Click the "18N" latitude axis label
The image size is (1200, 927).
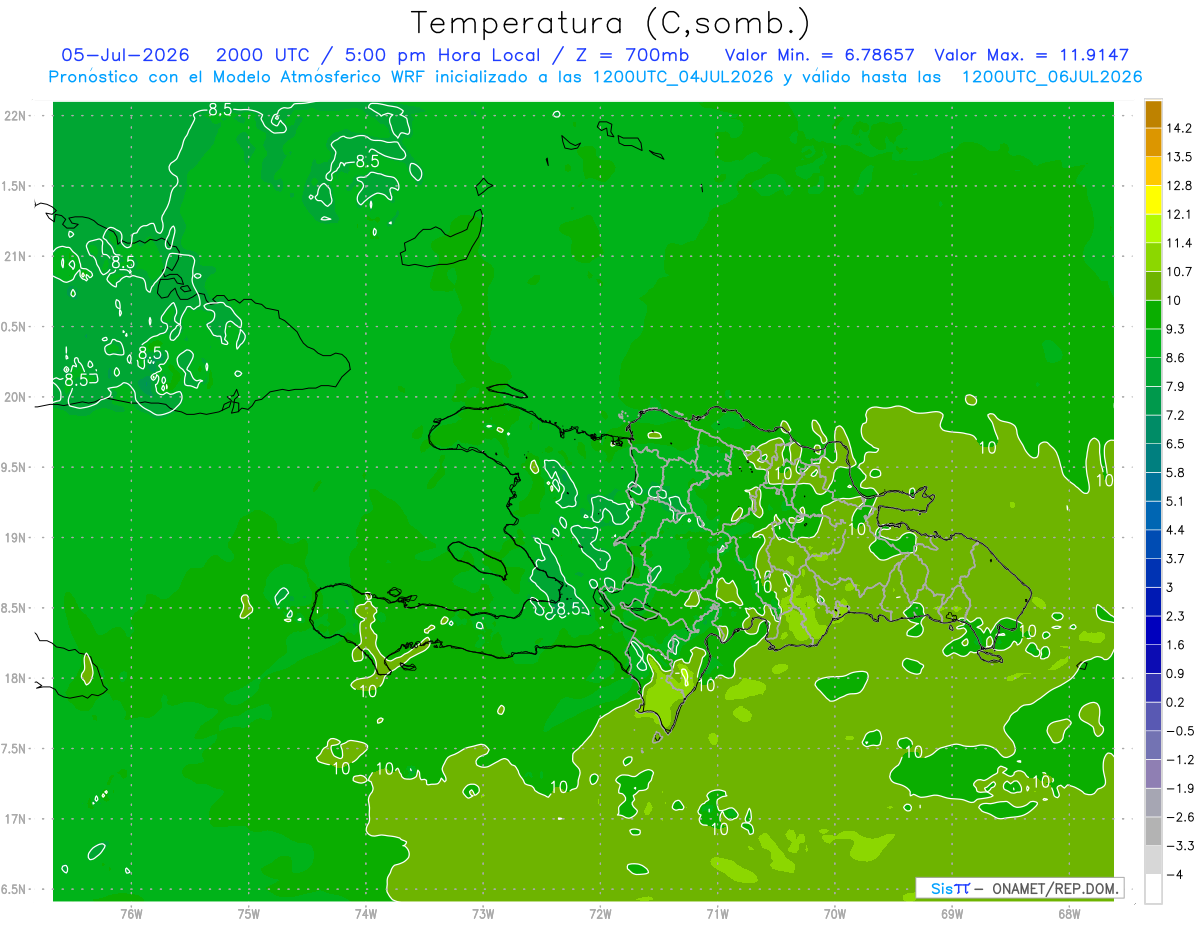click(17, 679)
